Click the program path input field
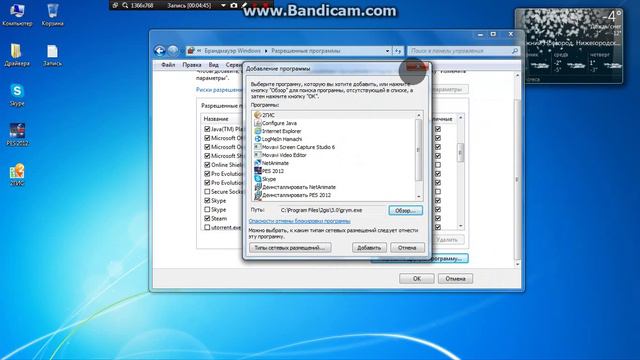 point(332,210)
